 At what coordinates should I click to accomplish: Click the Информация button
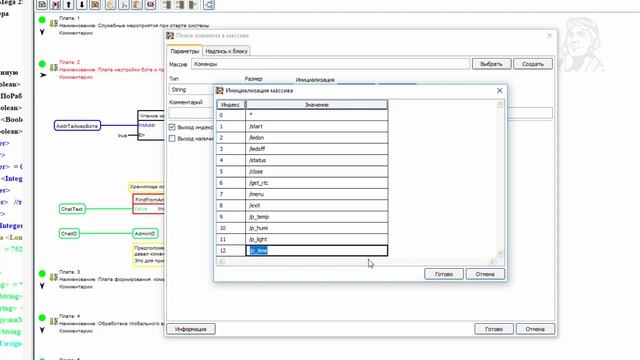pos(191,329)
